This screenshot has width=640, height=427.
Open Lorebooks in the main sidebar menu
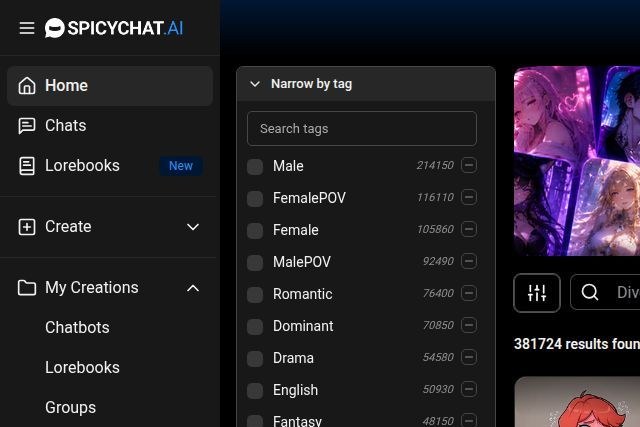(x=110, y=166)
